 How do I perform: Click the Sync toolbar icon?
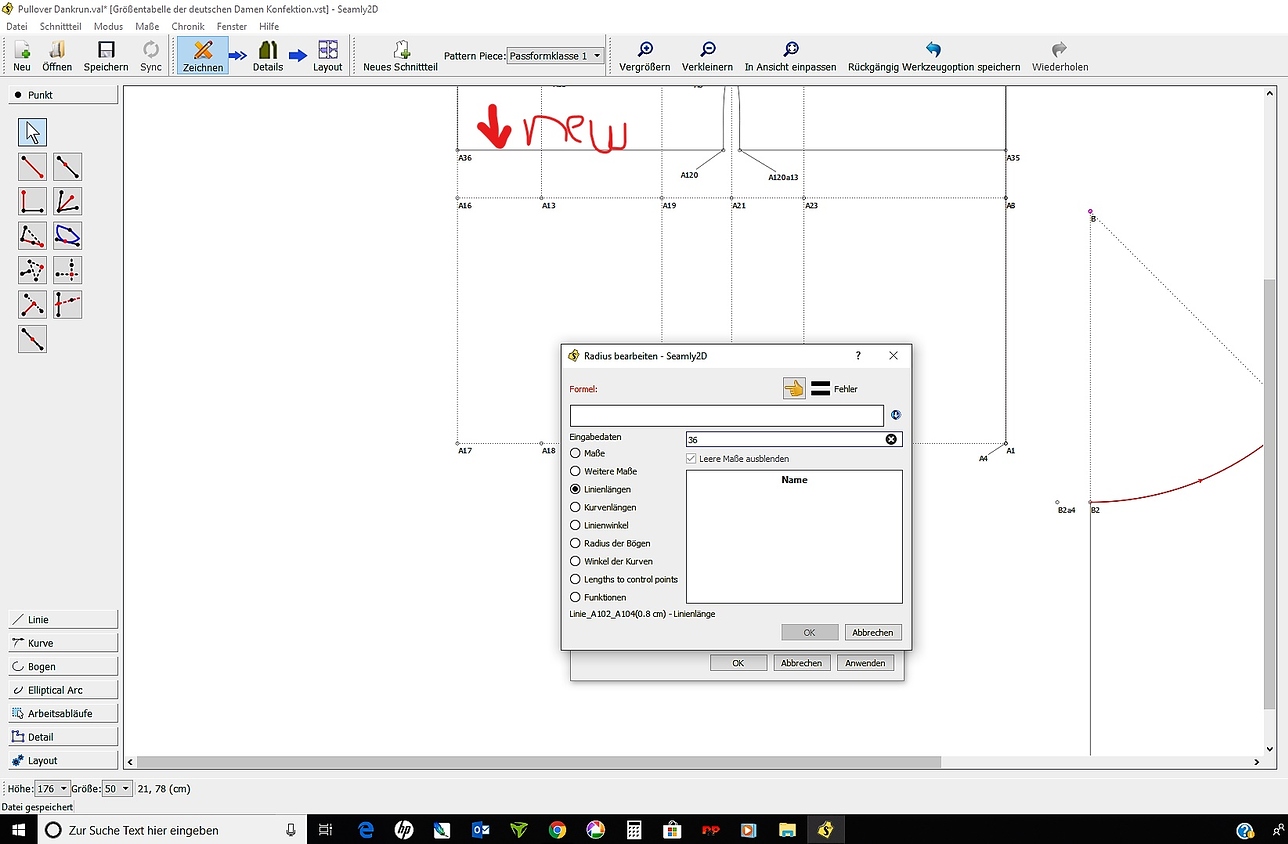pos(151,55)
